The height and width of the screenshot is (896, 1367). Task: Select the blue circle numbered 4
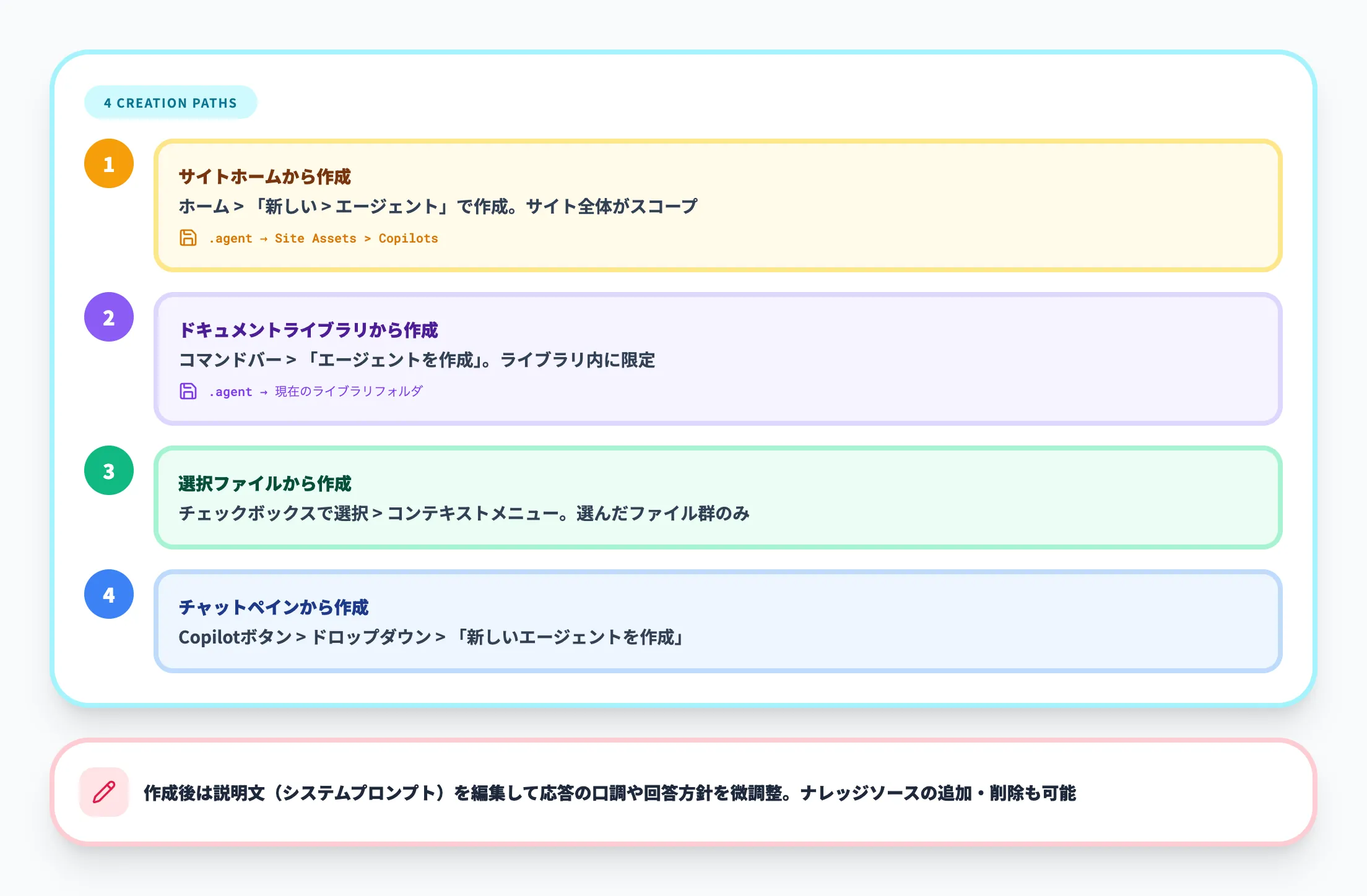109,595
